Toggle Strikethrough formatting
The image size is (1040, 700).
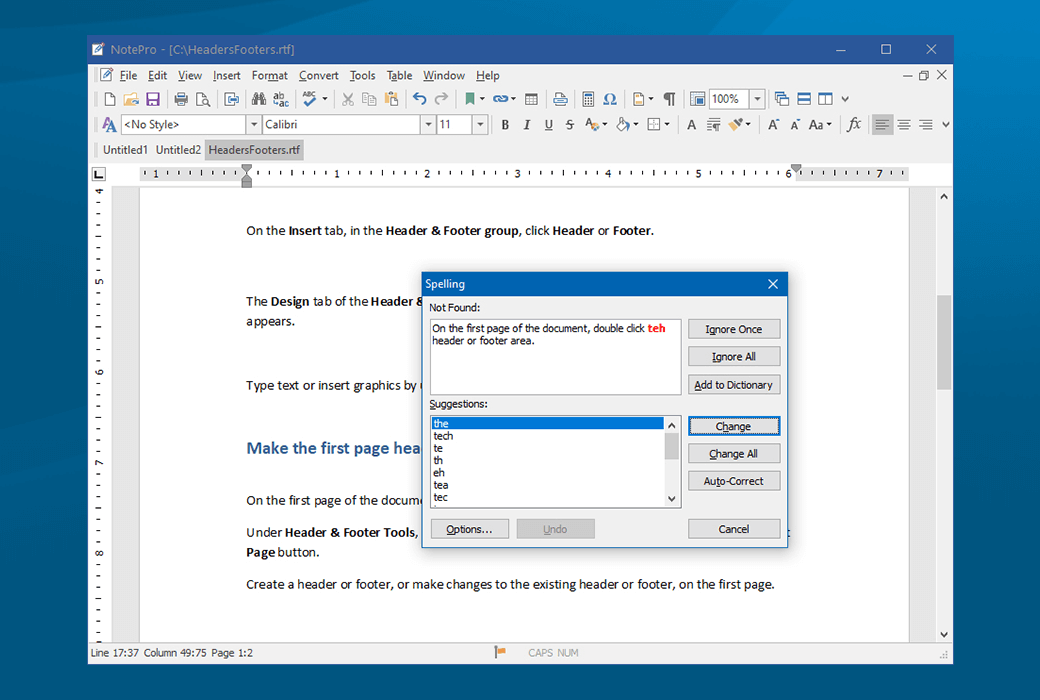click(x=570, y=125)
